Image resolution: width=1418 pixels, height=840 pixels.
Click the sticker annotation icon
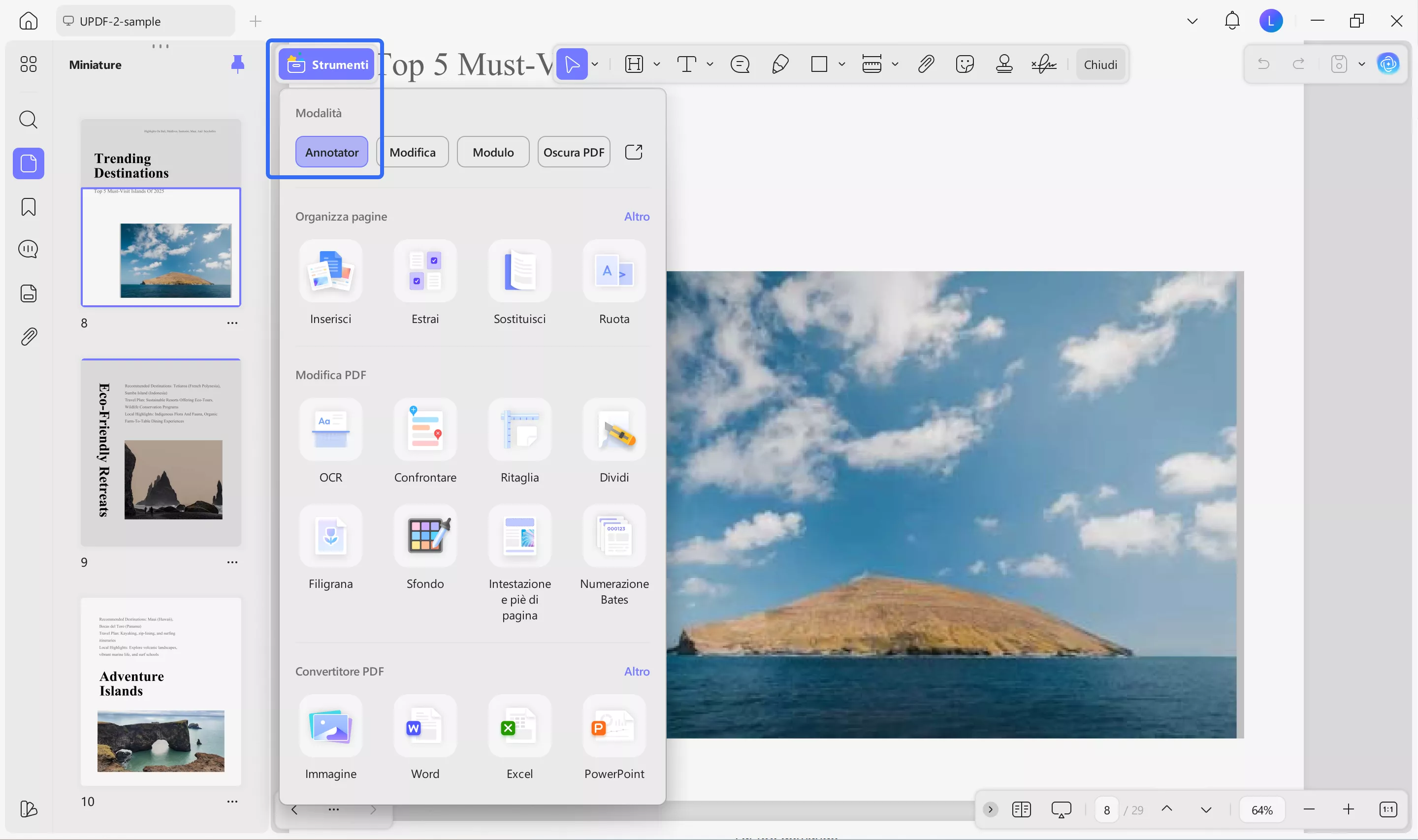pos(965,64)
